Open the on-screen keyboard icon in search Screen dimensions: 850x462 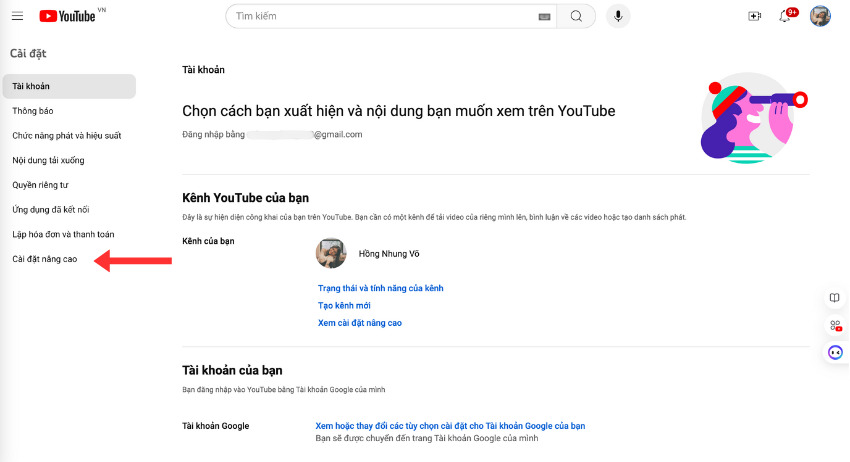pyautogui.click(x=544, y=17)
